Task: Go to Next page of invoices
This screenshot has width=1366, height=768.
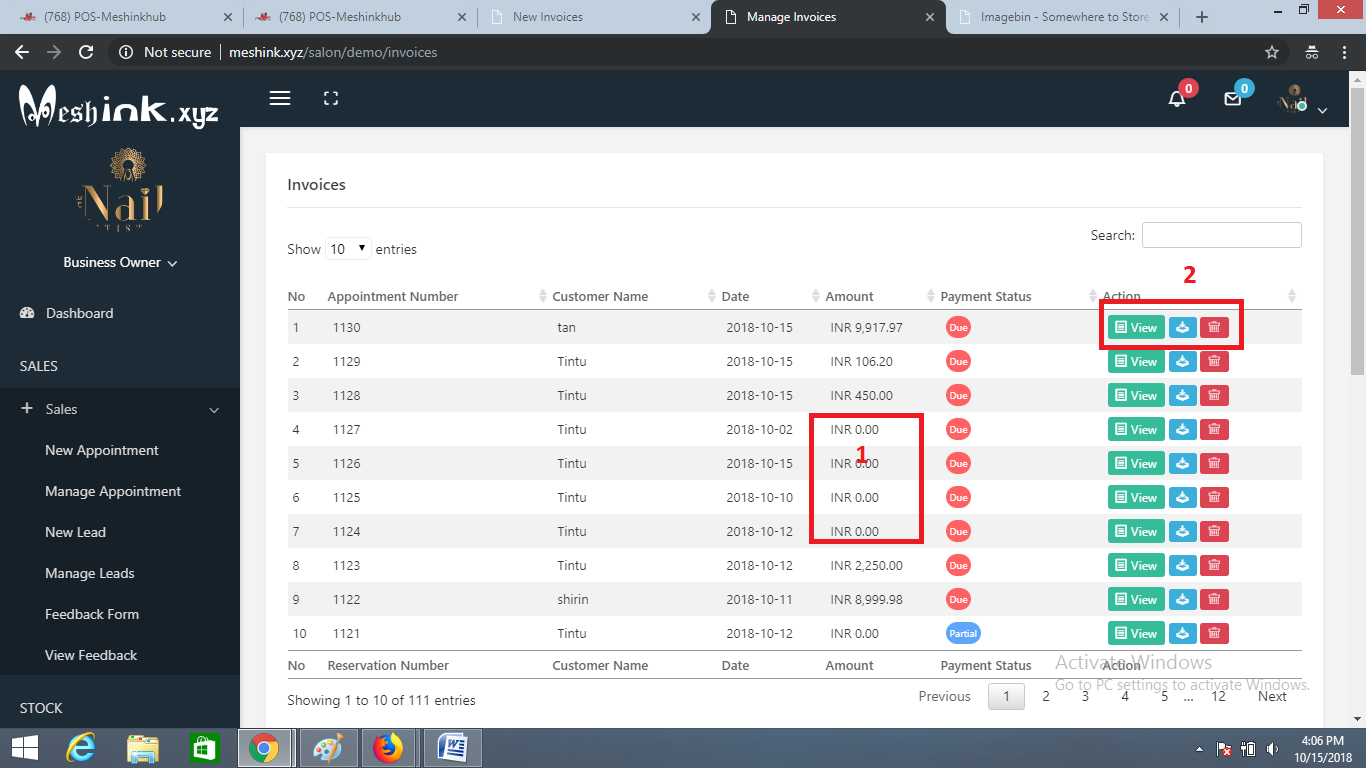Action: (x=1272, y=696)
